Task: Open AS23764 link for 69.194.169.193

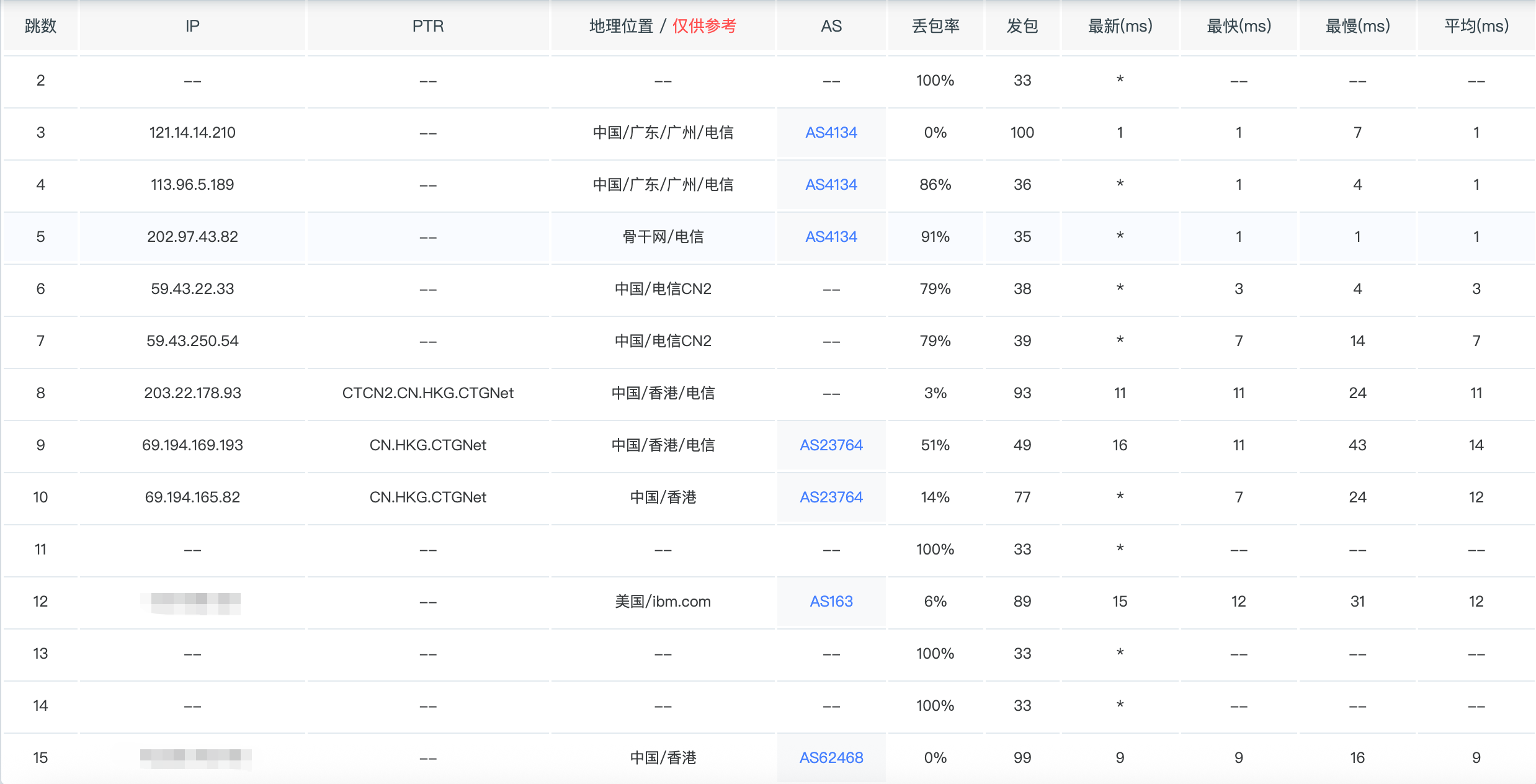Action: 831,445
